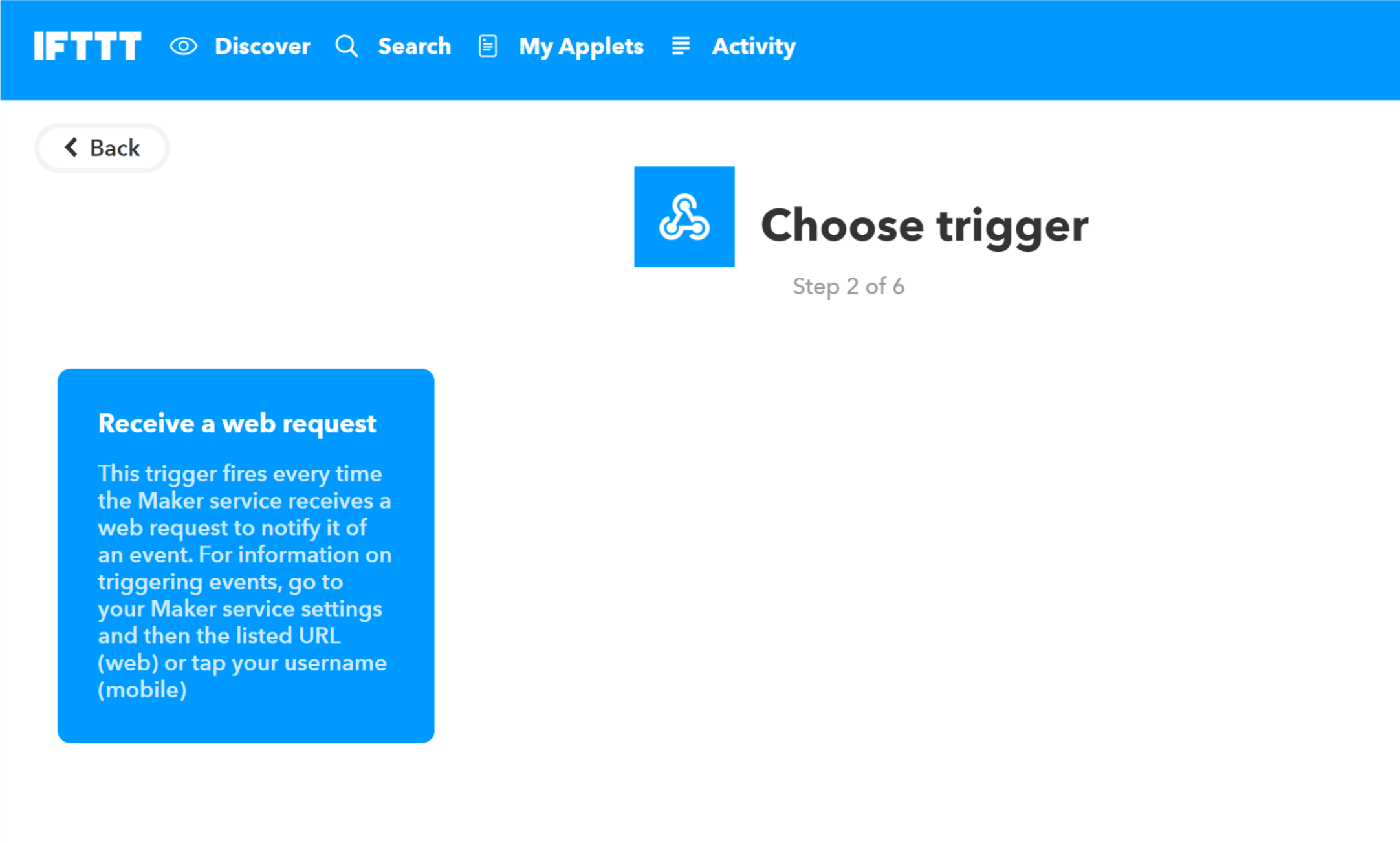The image size is (1400, 843).
Task: Navigate back using Back button
Action: pos(102,148)
